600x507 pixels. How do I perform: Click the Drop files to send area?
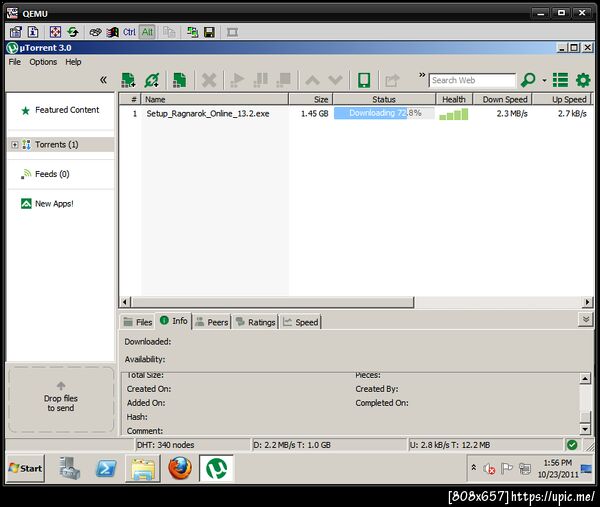pyautogui.click(x=61, y=400)
